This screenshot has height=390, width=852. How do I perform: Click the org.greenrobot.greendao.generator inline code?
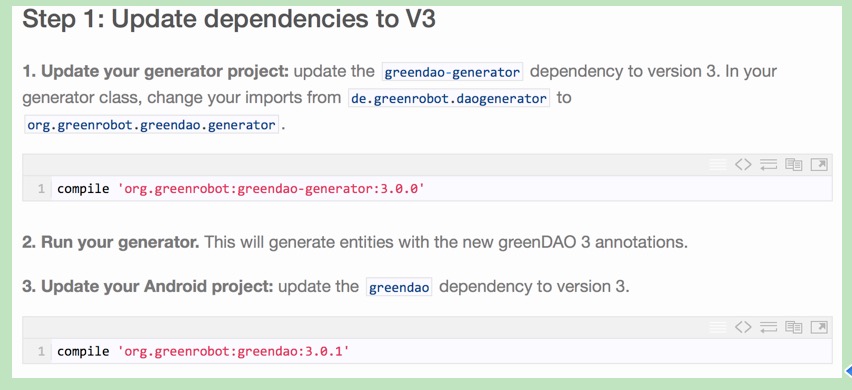tap(152, 124)
